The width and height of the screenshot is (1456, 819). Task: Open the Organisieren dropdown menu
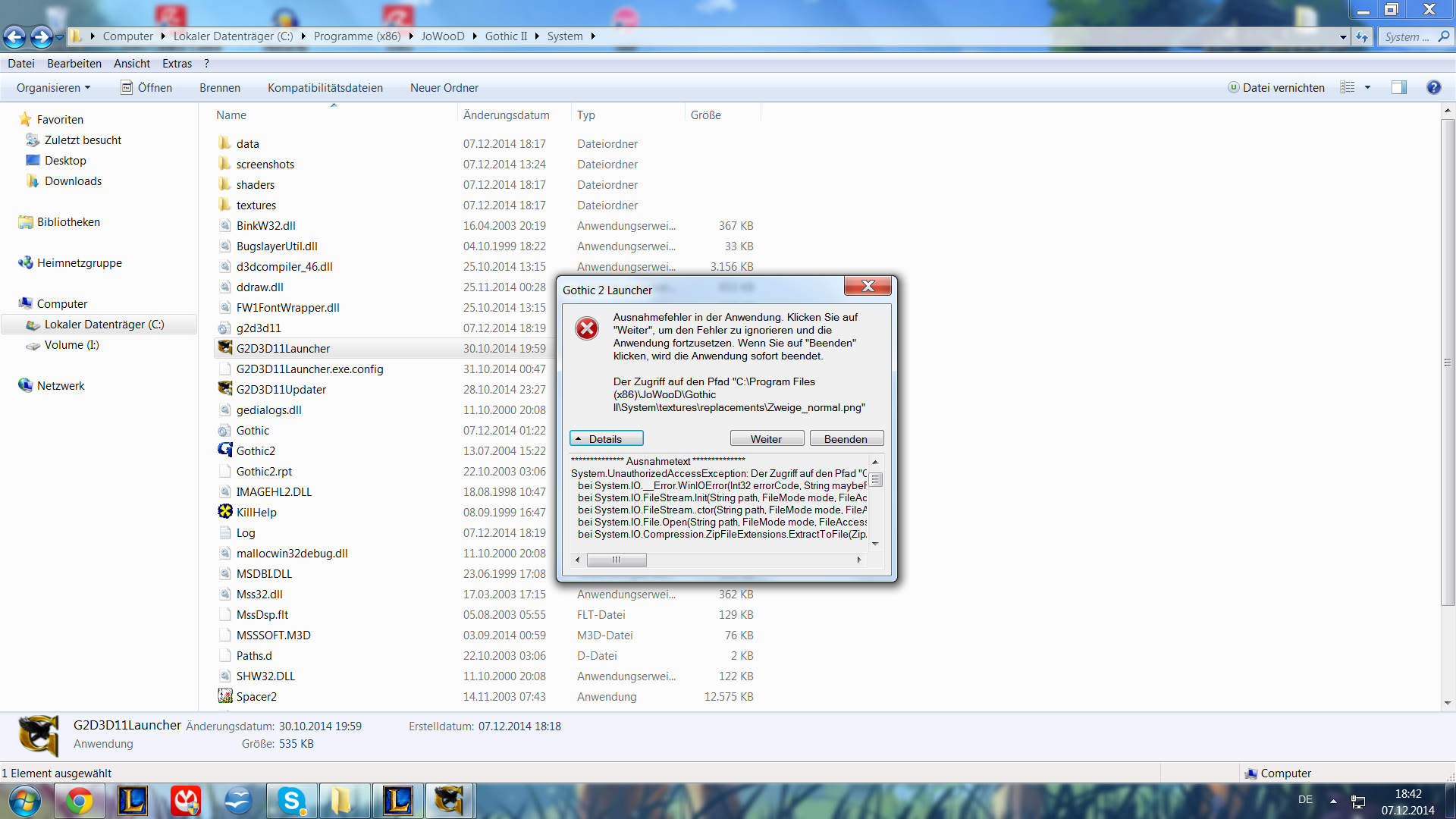click(53, 88)
